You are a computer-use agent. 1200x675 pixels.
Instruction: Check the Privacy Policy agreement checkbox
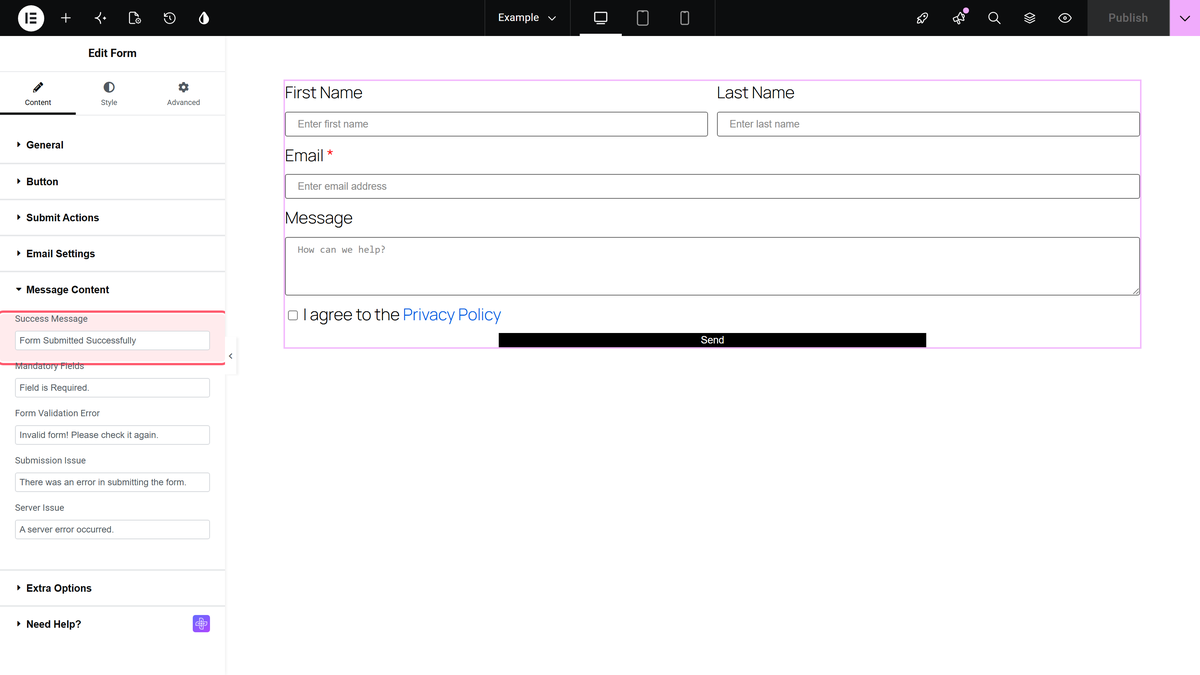click(293, 315)
